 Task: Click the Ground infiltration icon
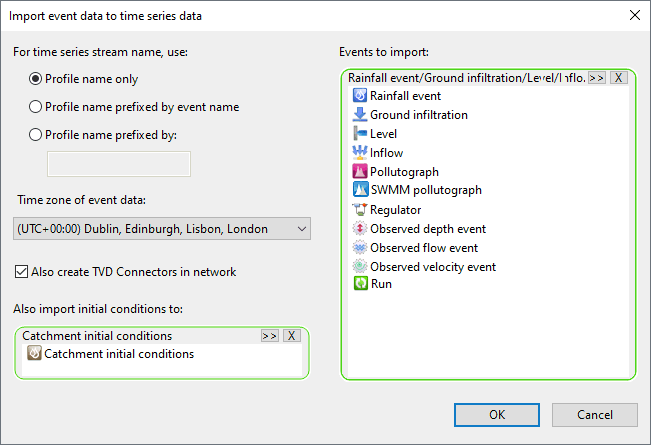(360, 115)
